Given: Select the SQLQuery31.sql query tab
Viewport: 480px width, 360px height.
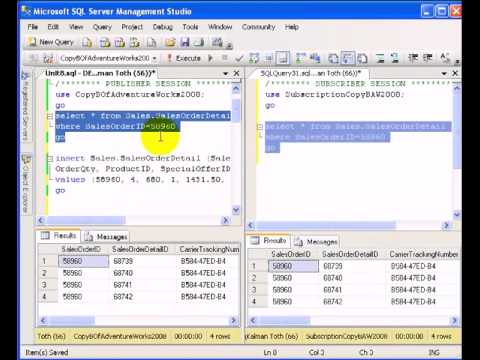Looking at the screenshot, I should (x=310, y=73).
